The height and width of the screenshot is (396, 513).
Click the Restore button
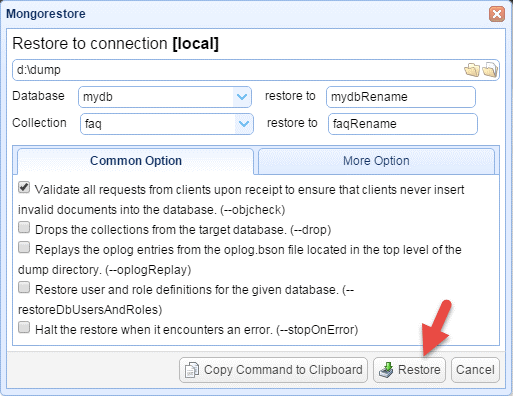(x=409, y=370)
